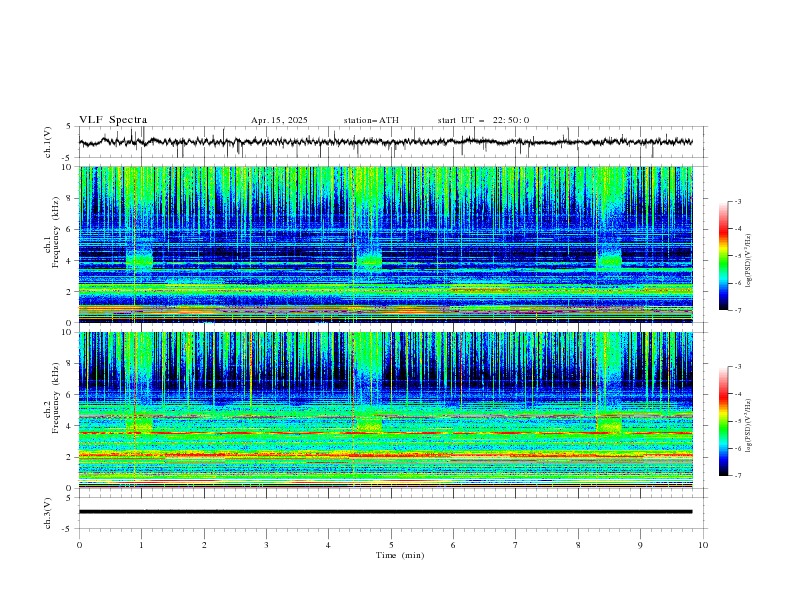Click the ch.2 log(PSD)(V²/Hz) colorbar label
792x612 pixels.
click(x=749, y=426)
